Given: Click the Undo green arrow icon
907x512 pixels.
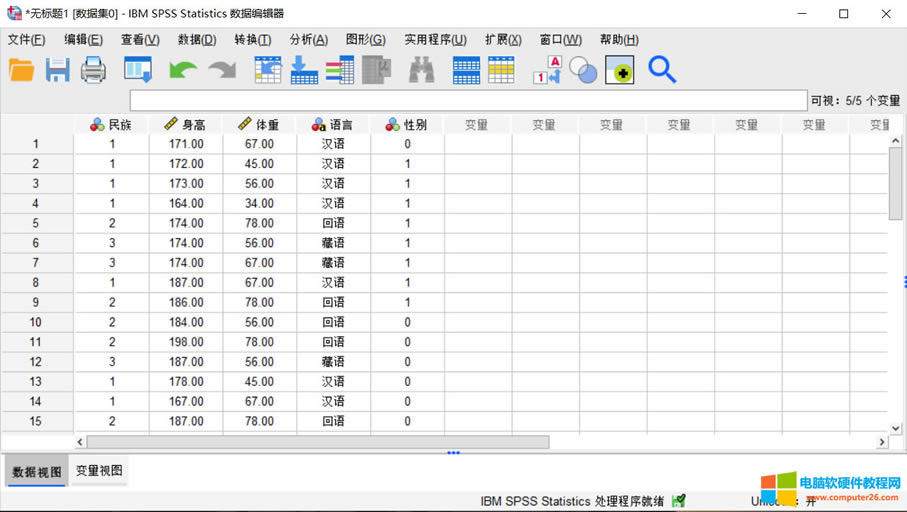Looking at the screenshot, I should point(183,70).
